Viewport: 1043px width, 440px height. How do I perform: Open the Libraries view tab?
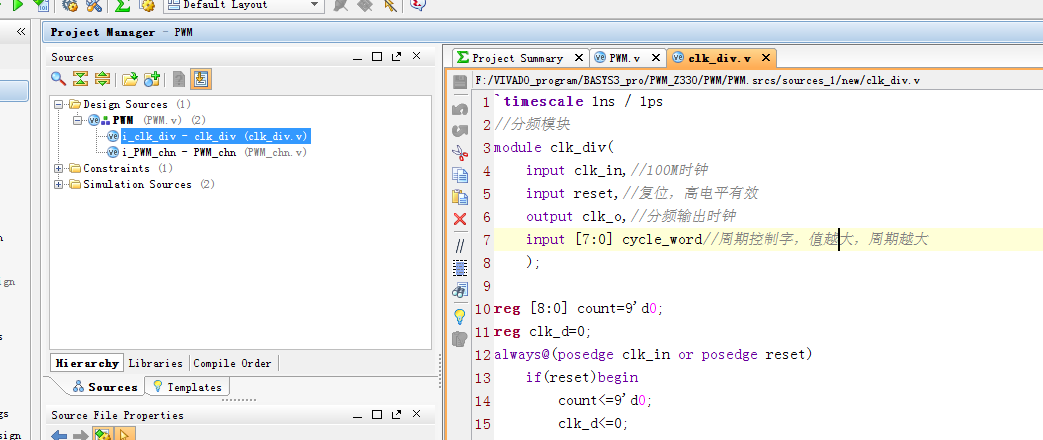coord(155,363)
